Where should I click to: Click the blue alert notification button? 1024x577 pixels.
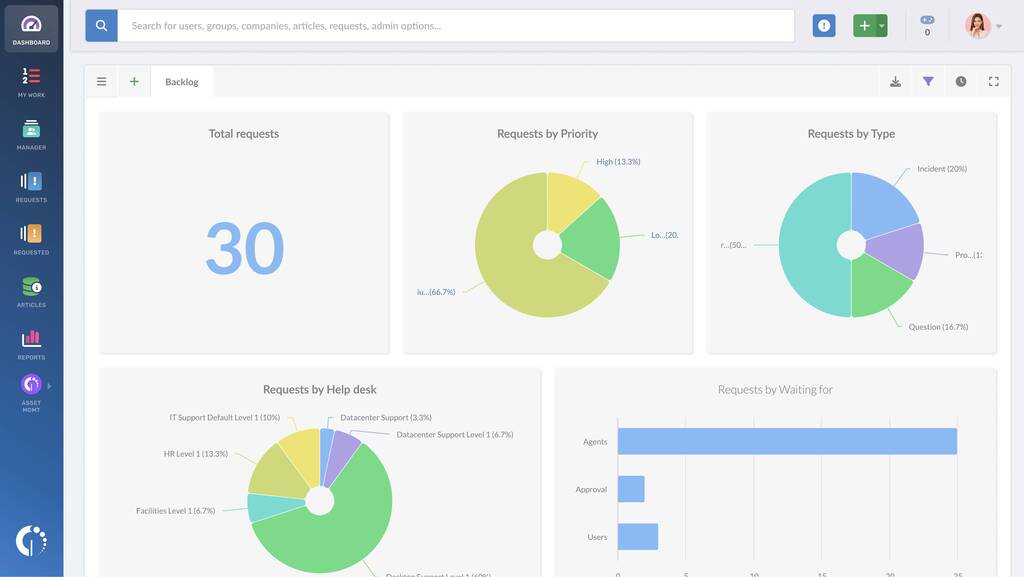[x=824, y=26]
